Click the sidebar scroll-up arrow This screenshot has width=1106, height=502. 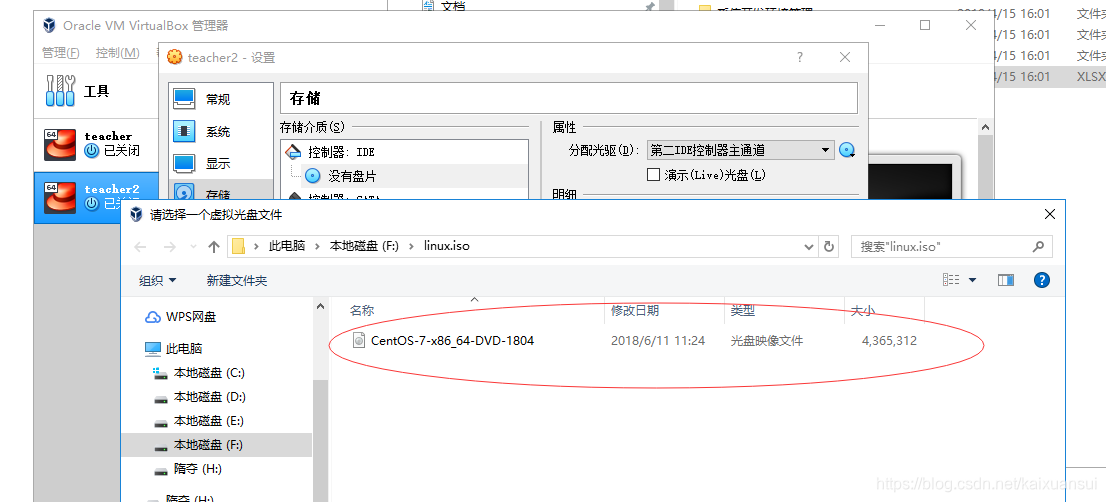click(320, 307)
